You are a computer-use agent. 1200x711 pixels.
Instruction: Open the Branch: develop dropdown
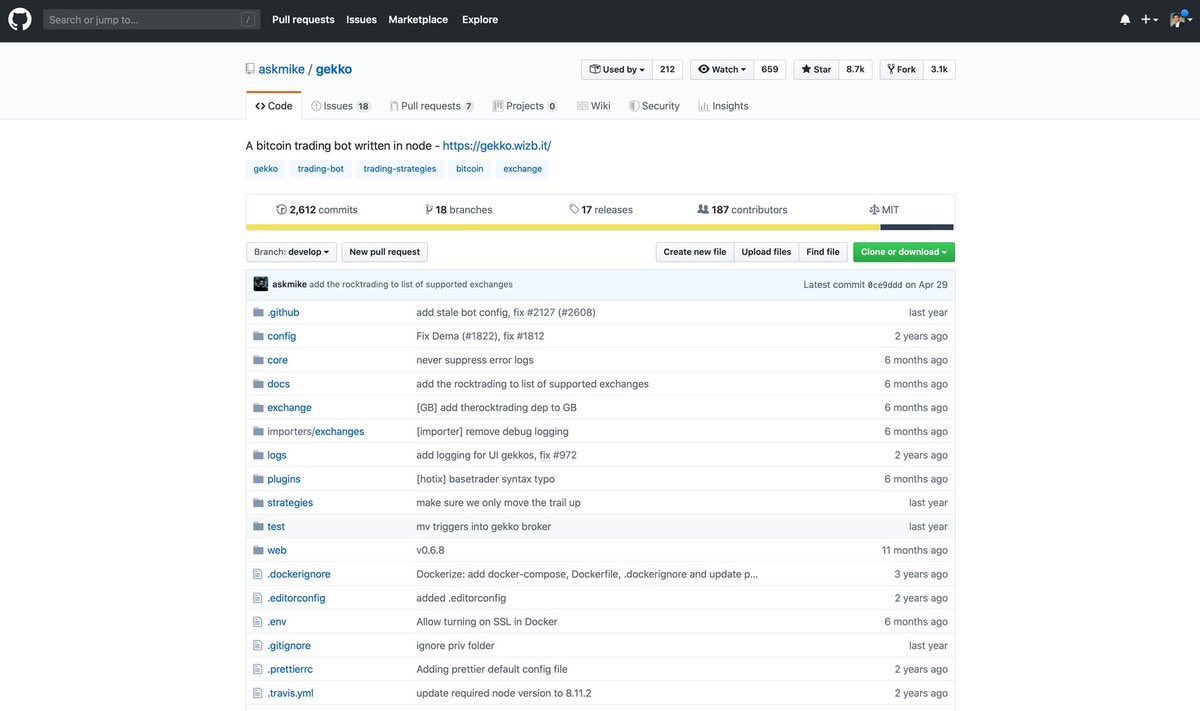[292, 252]
